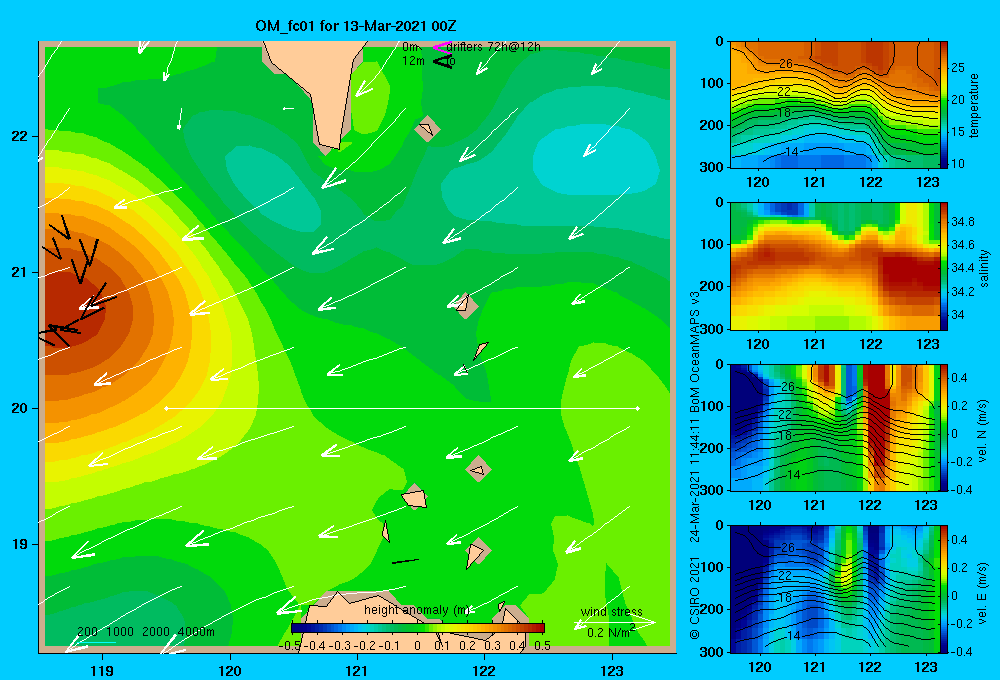Open the salinity section panel
Viewport: 1000px width, 680px height.
(835, 266)
